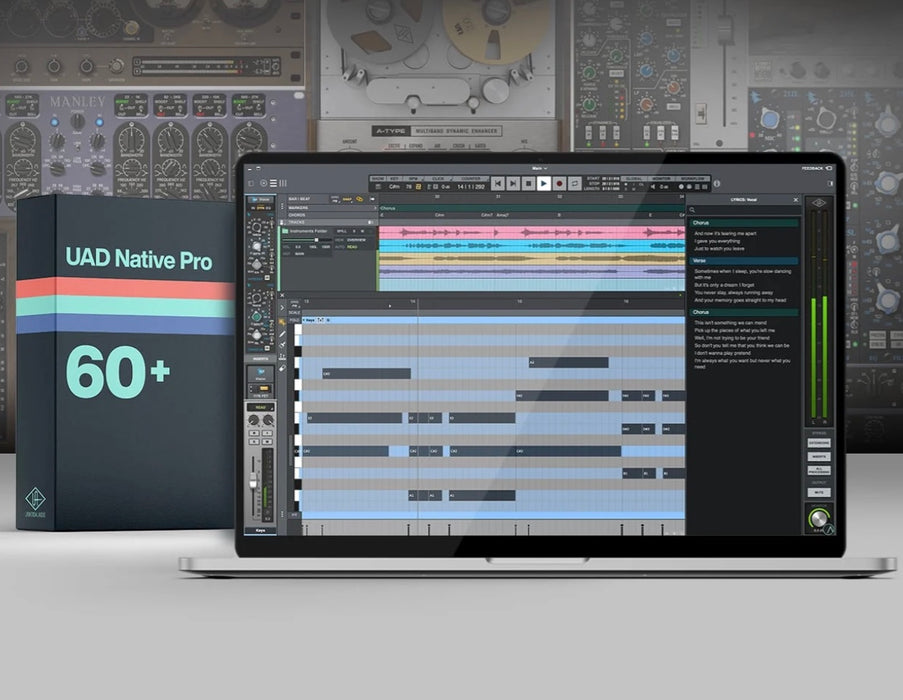Click the circular target icon in the top toolbar
The width and height of the screenshot is (903, 700).
(264, 184)
